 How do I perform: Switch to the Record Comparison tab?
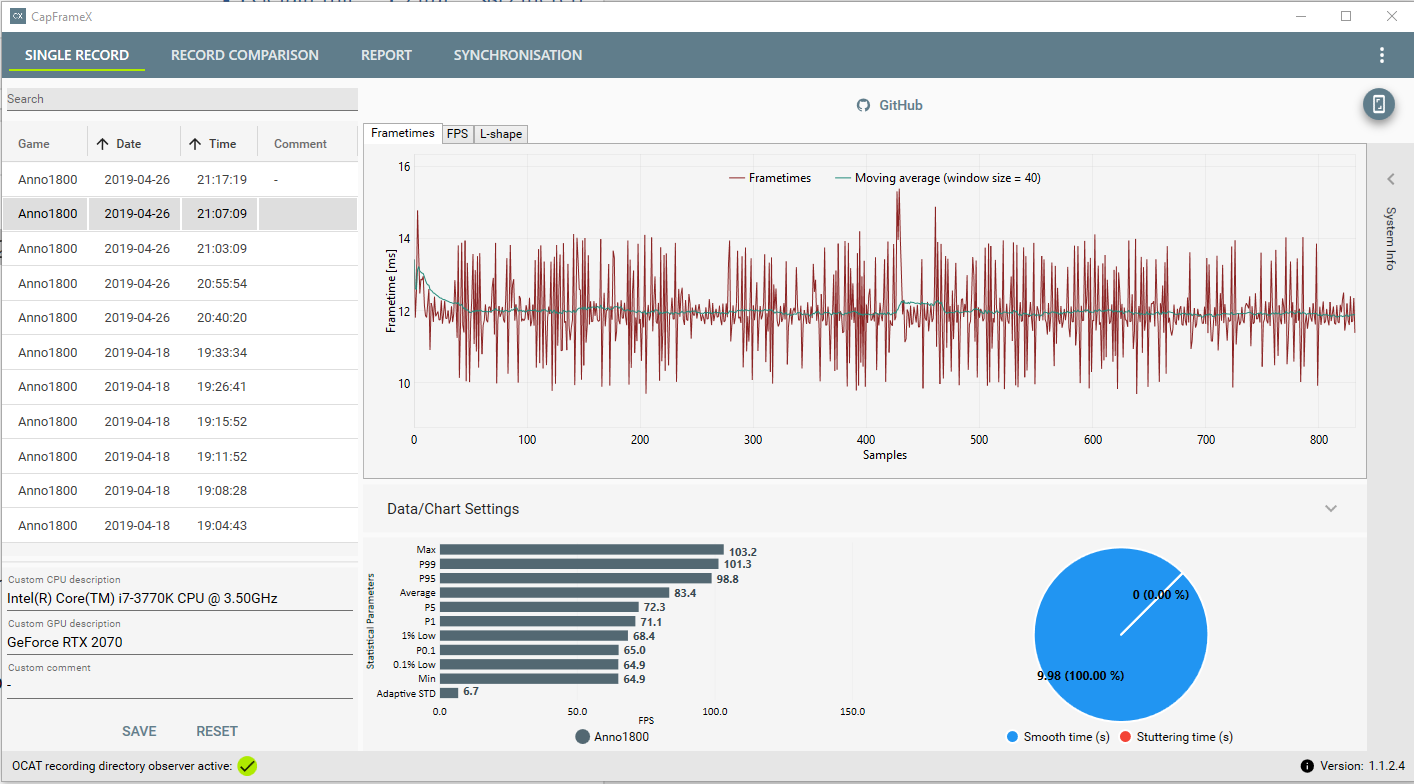click(245, 55)
